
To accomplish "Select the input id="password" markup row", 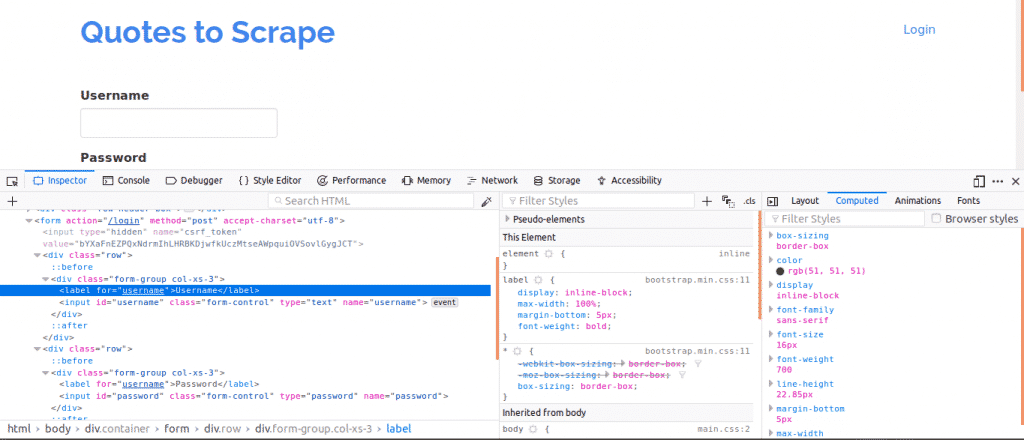I will pyautogui.click(x=253, y=396).
